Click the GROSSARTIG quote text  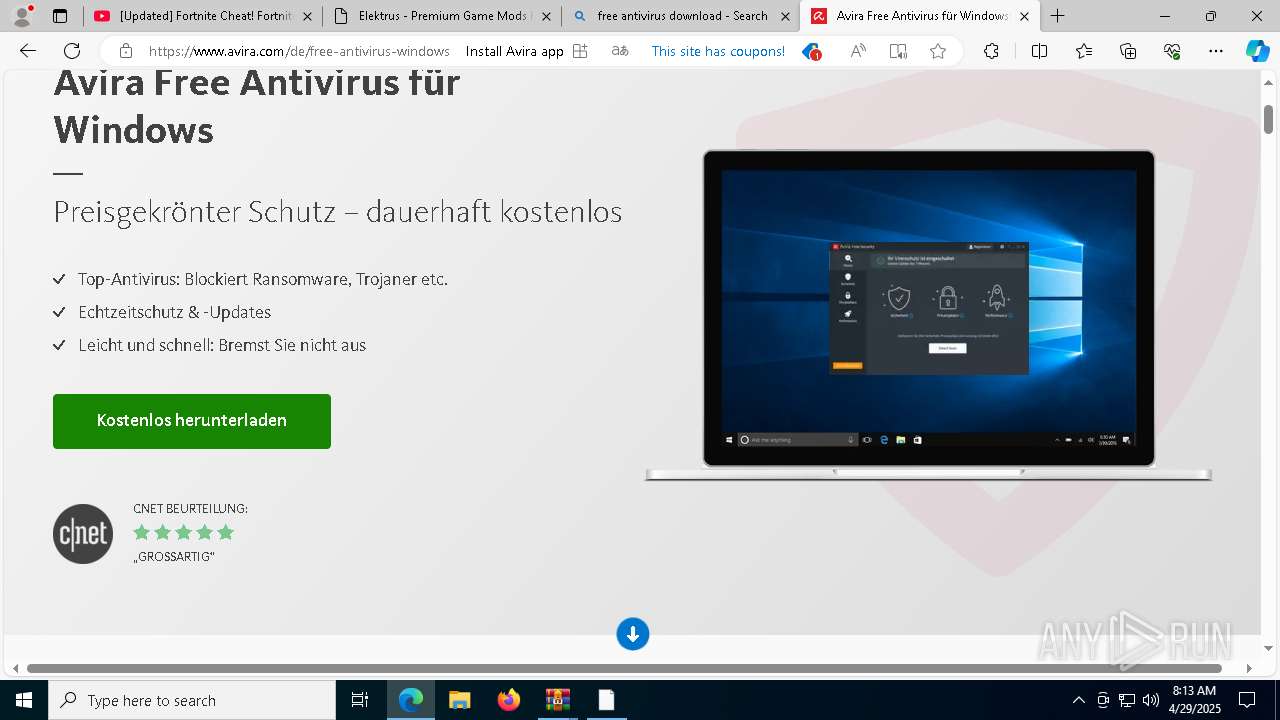tap(174, 557)
